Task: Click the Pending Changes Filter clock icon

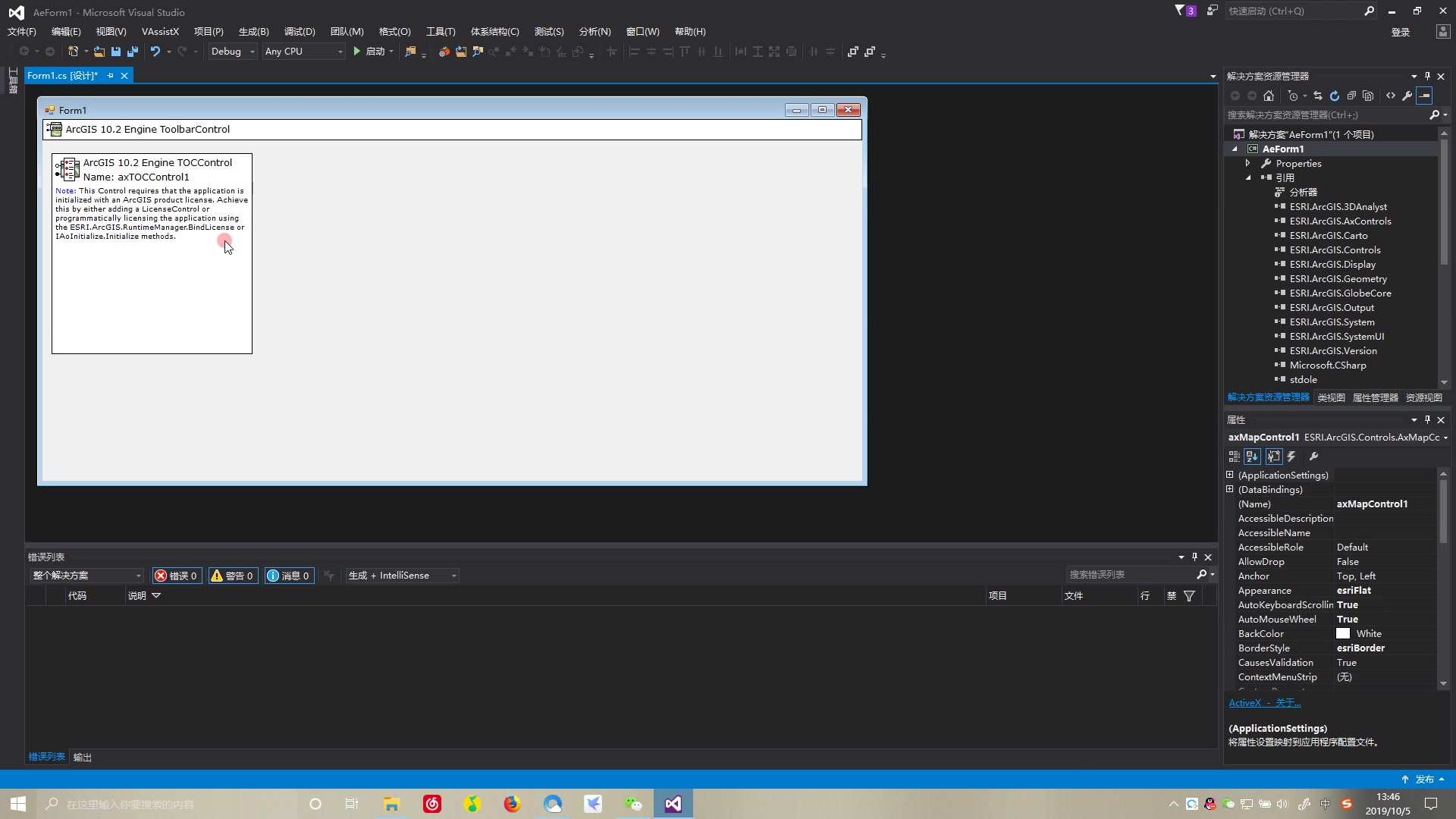Action: coord(1294,96)
